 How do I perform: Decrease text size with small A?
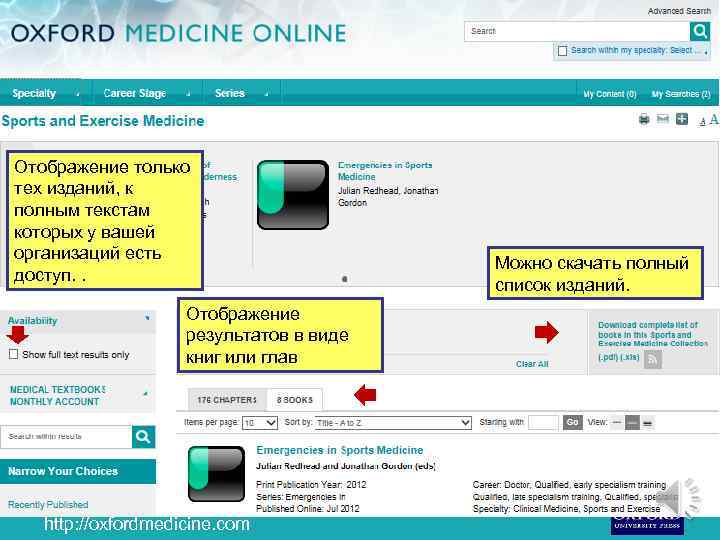point(702,122)
